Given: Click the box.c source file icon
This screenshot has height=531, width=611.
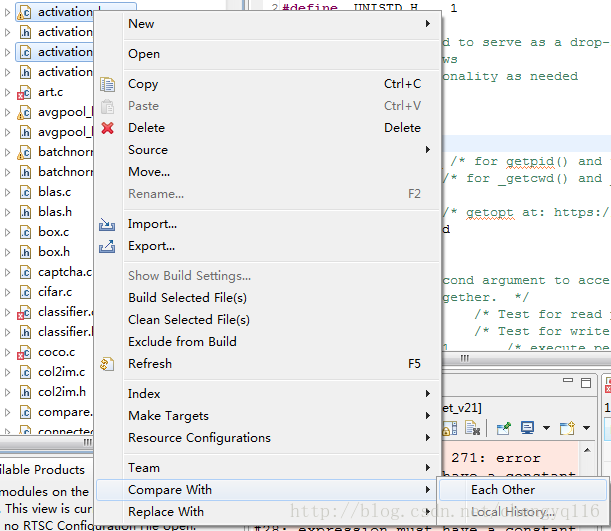Looking at the screenshot, I should click(25, 233).
